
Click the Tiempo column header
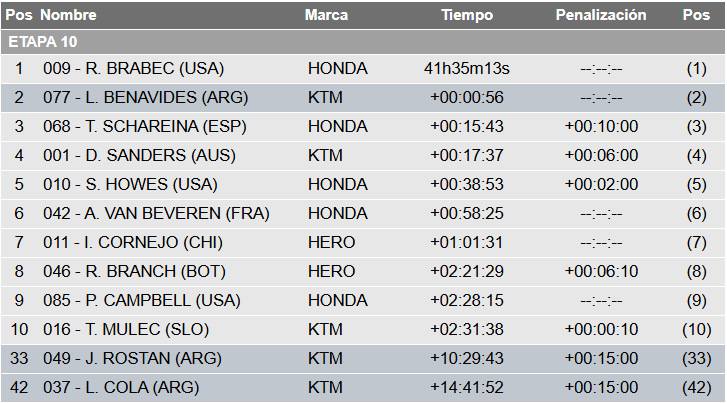coord(467,16)
